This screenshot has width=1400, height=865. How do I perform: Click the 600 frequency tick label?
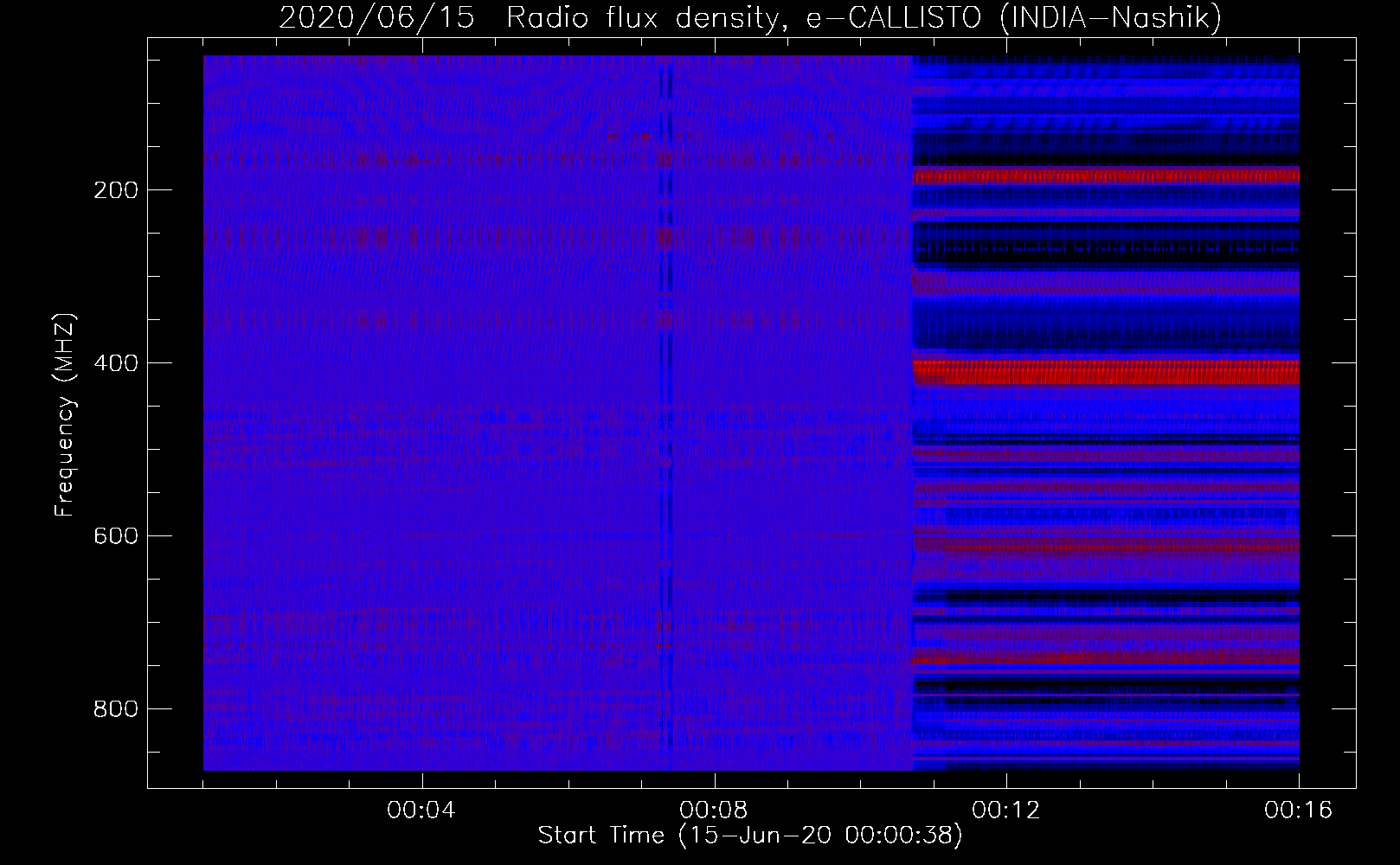click(x=116, y=536)
